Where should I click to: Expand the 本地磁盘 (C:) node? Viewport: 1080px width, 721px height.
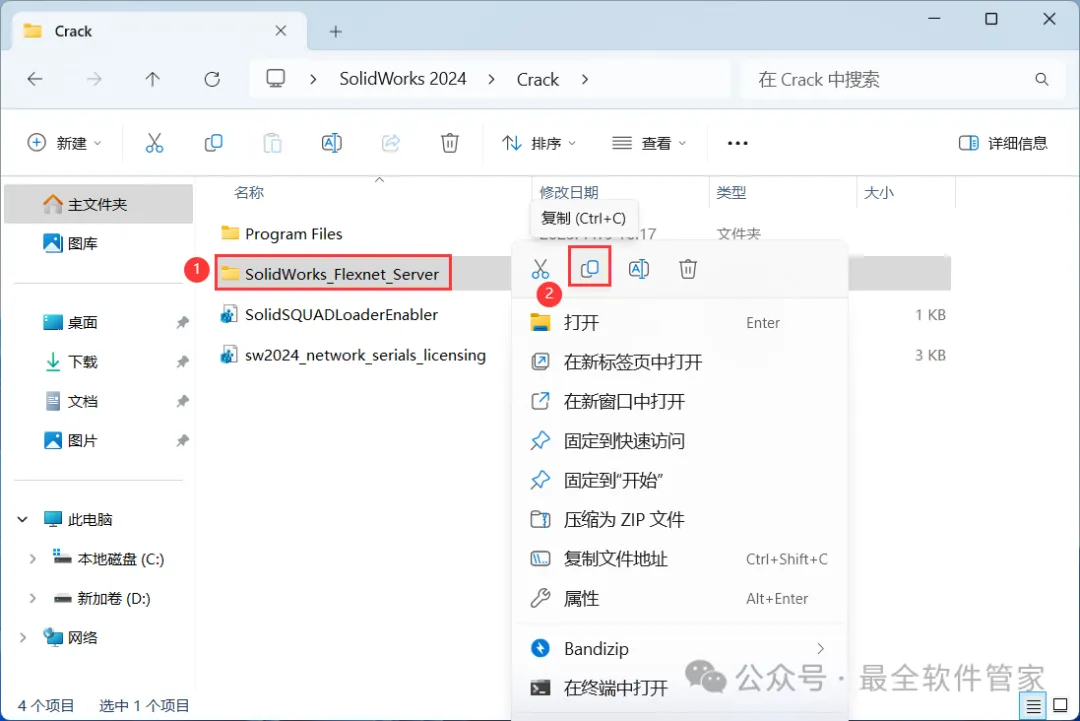pos(32,559)
